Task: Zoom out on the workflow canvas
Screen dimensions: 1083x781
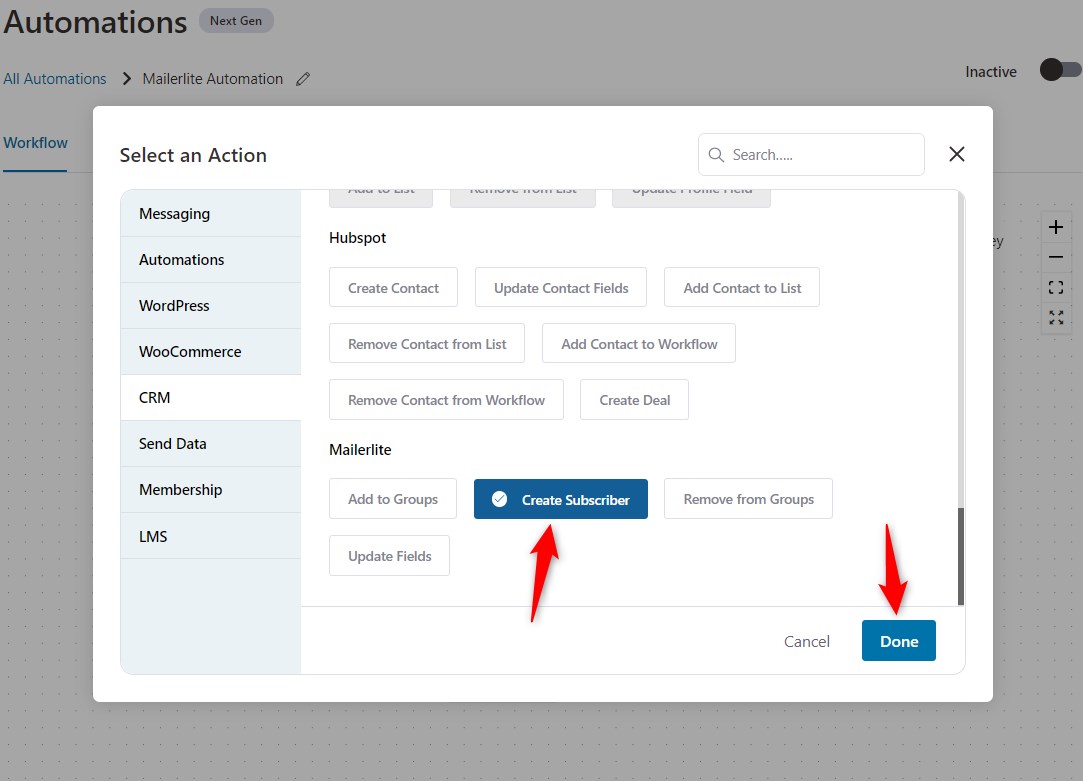Action: (1055, 257)
